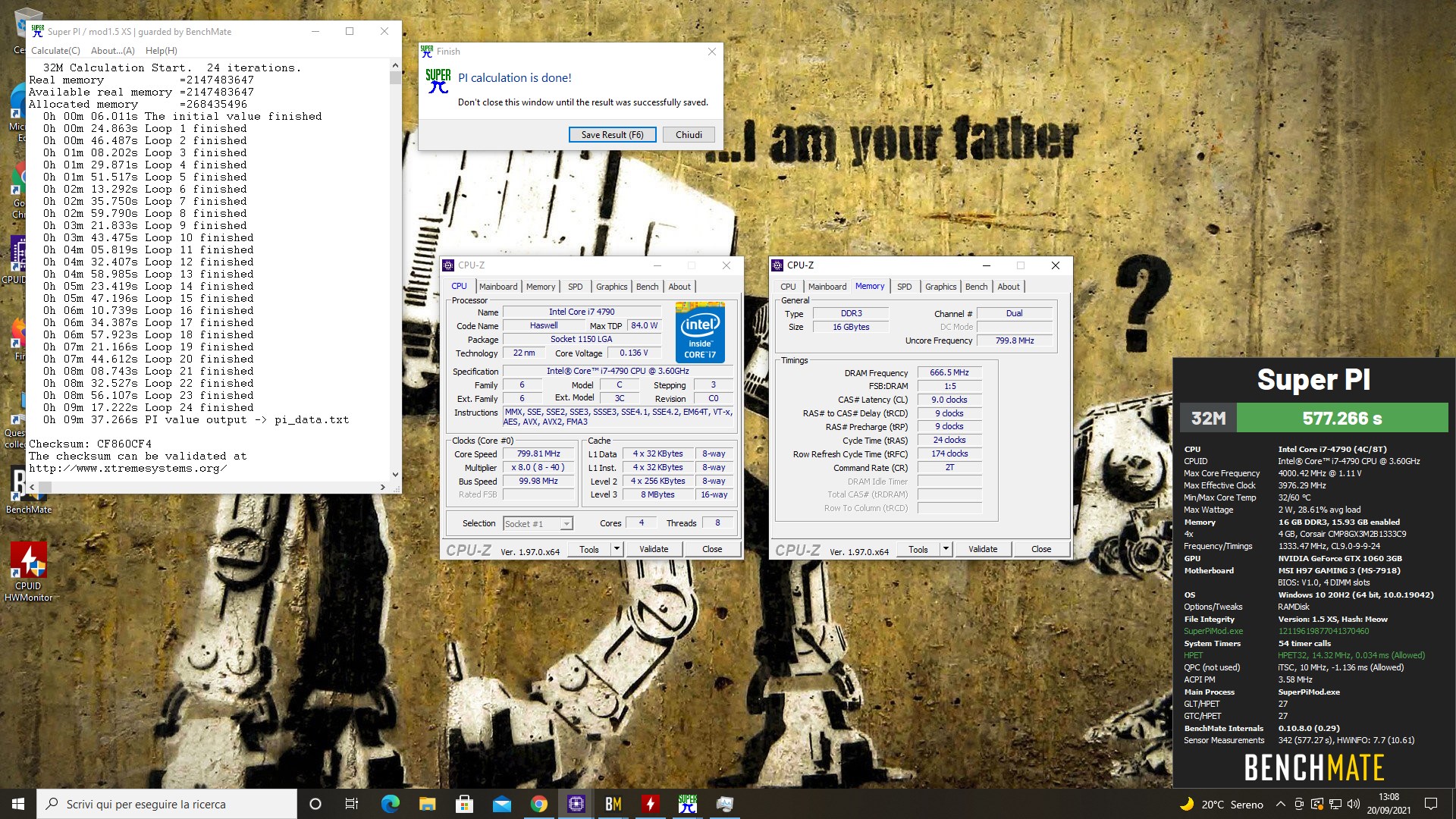
Task: Select Graphics tab in right CPU-Z window
Action: tap(940, 287)
